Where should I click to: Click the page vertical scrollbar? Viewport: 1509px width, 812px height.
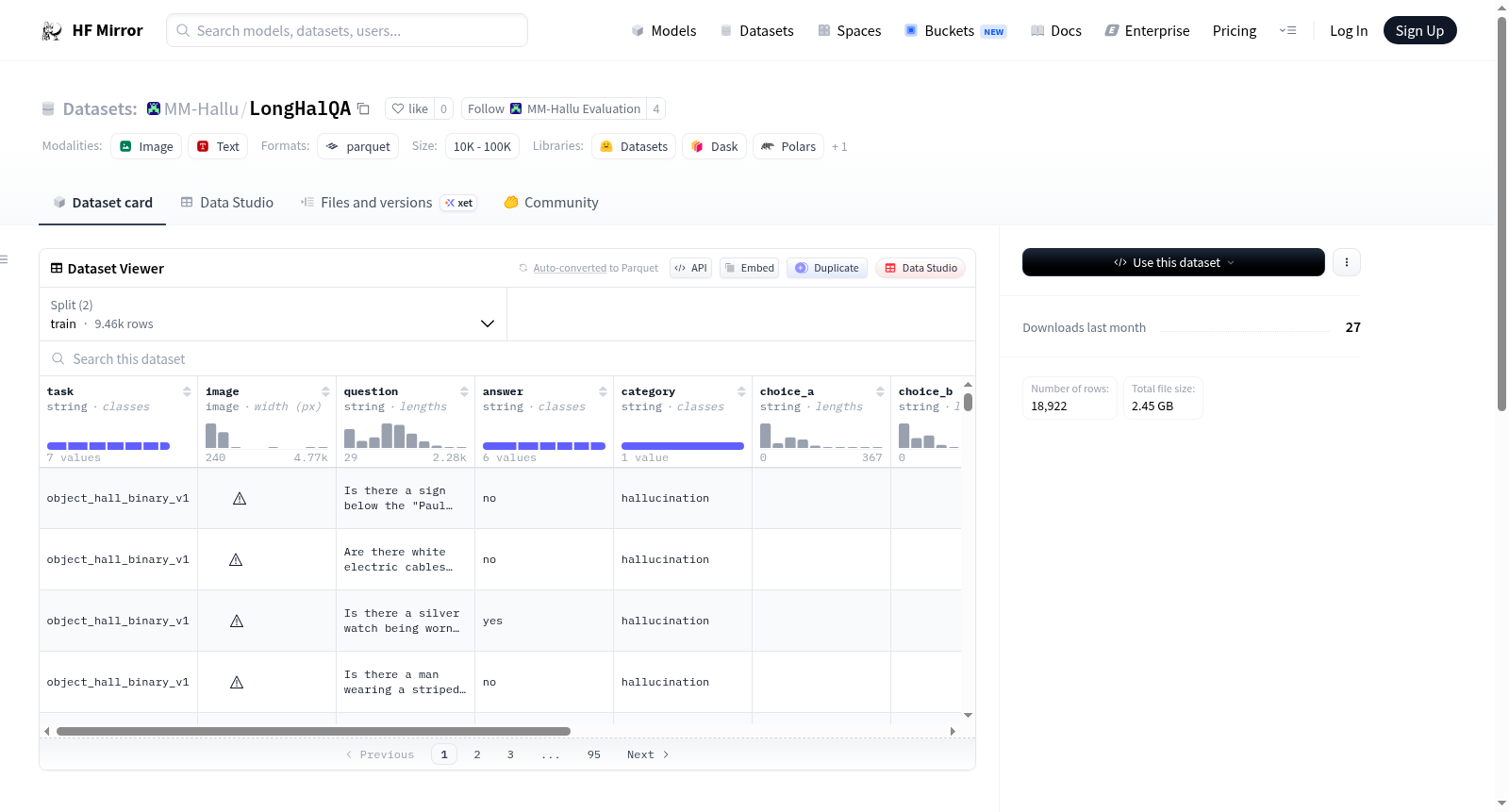[x=1501, y=214]
